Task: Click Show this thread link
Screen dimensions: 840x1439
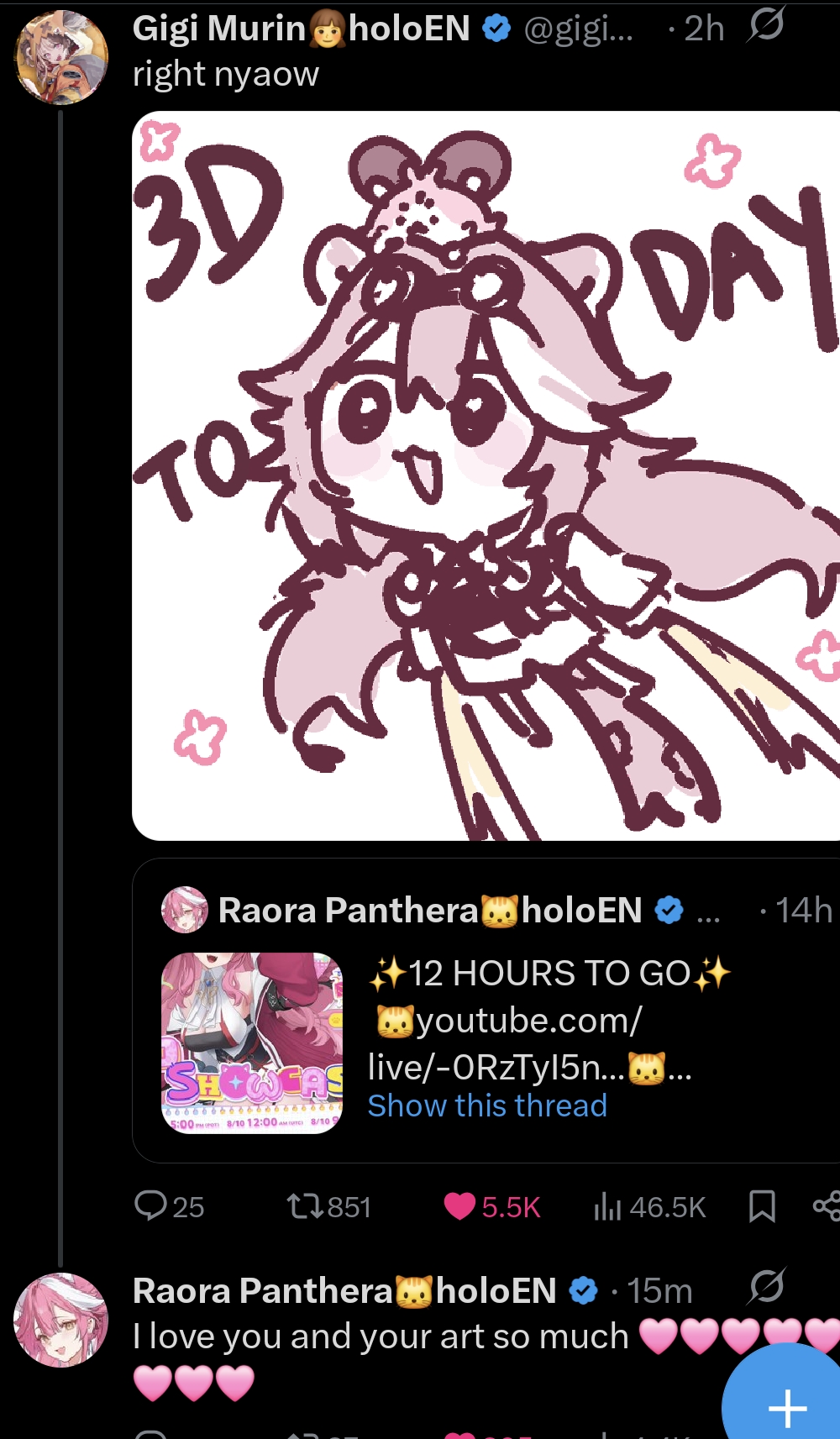Action: 487,1106
